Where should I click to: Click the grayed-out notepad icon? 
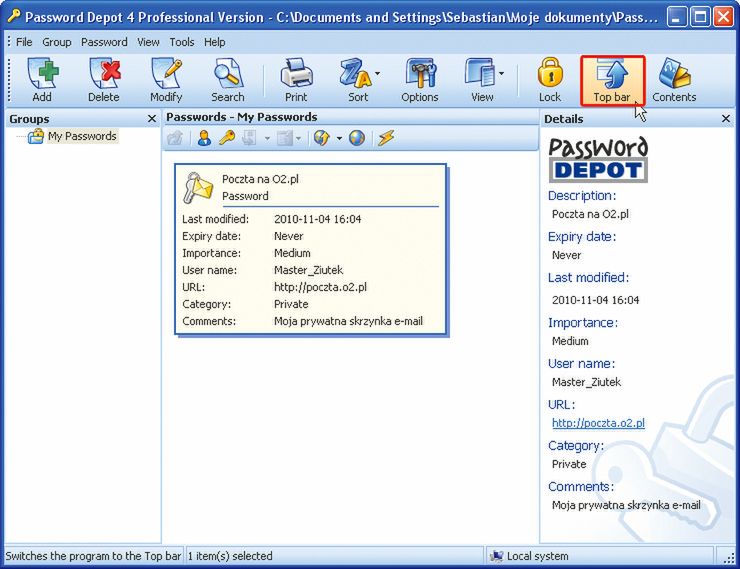(x=285, y=138)
